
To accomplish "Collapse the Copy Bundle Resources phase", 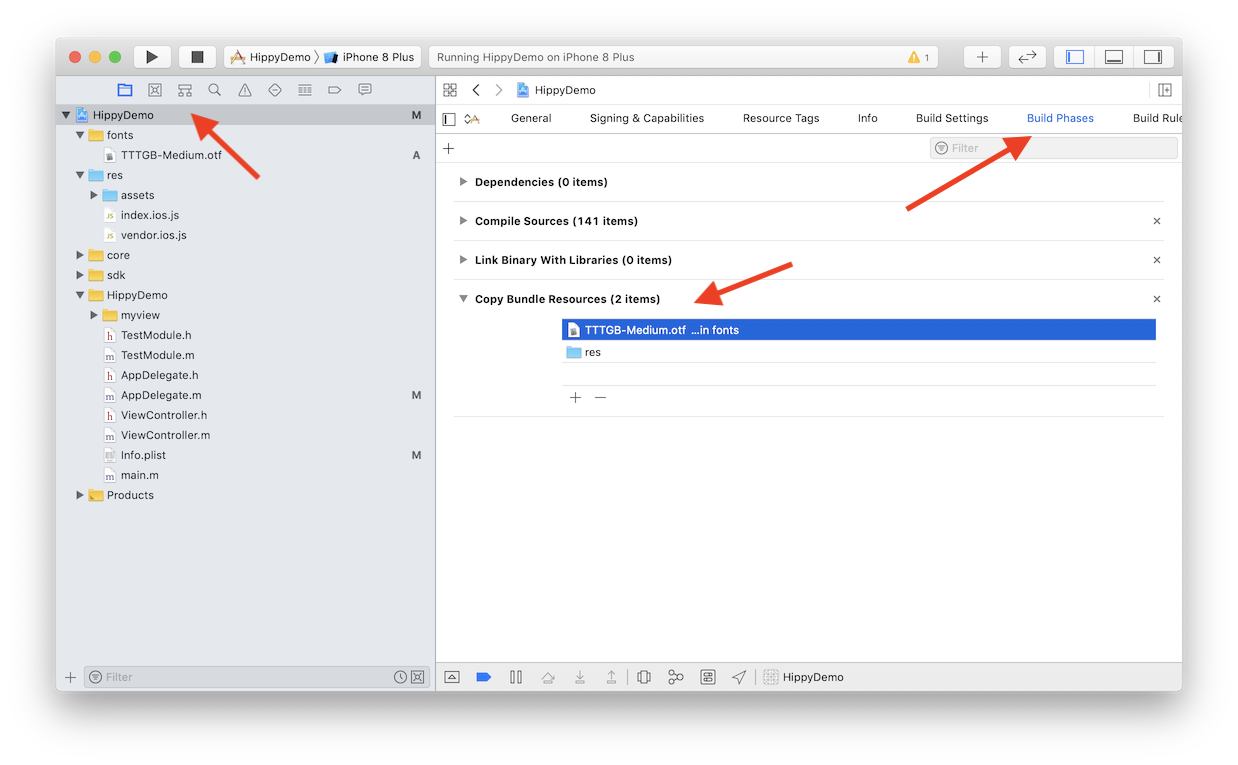I will (463, 299).
